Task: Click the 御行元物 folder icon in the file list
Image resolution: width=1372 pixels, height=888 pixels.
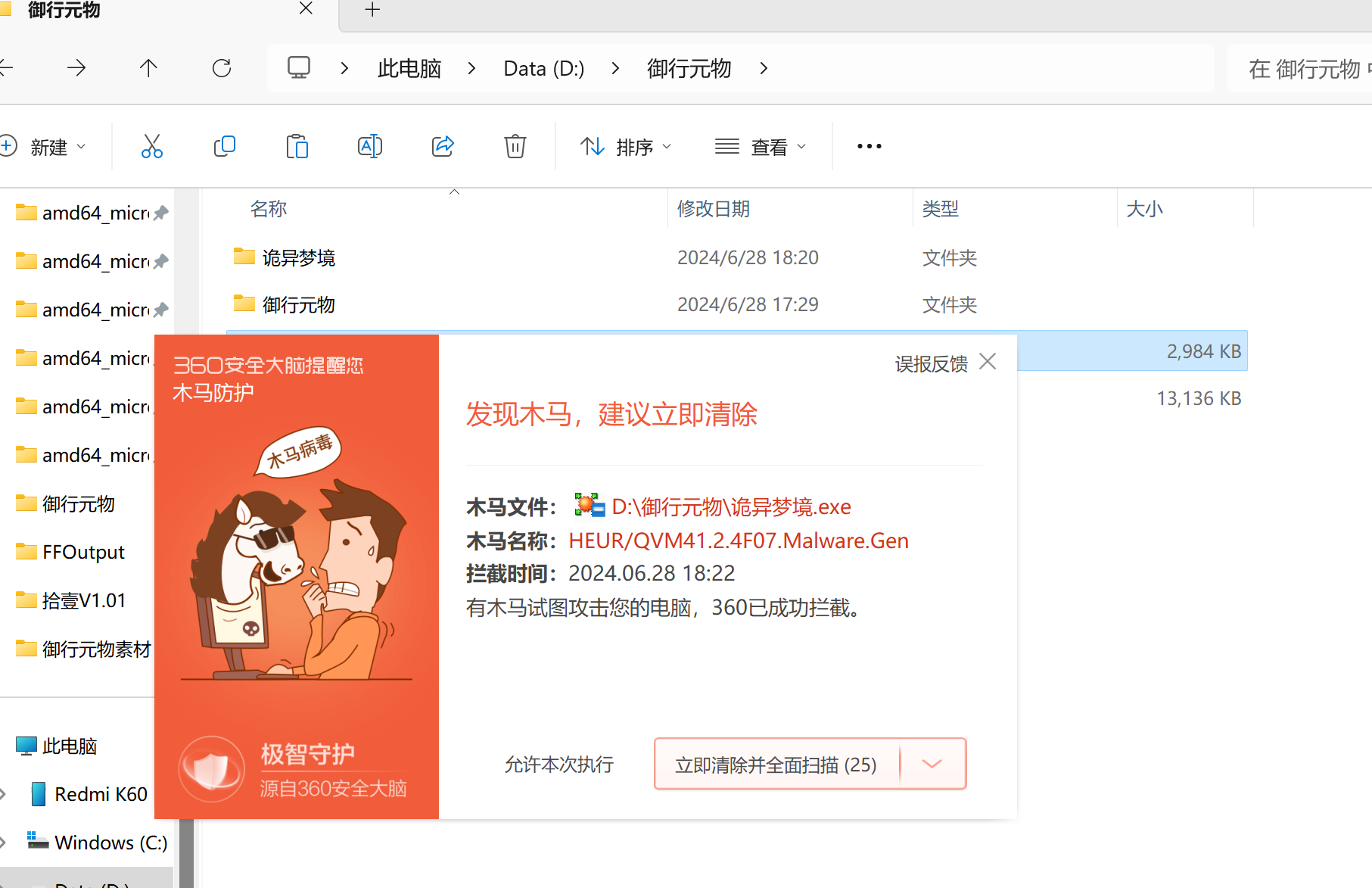Action: point(244,304)
